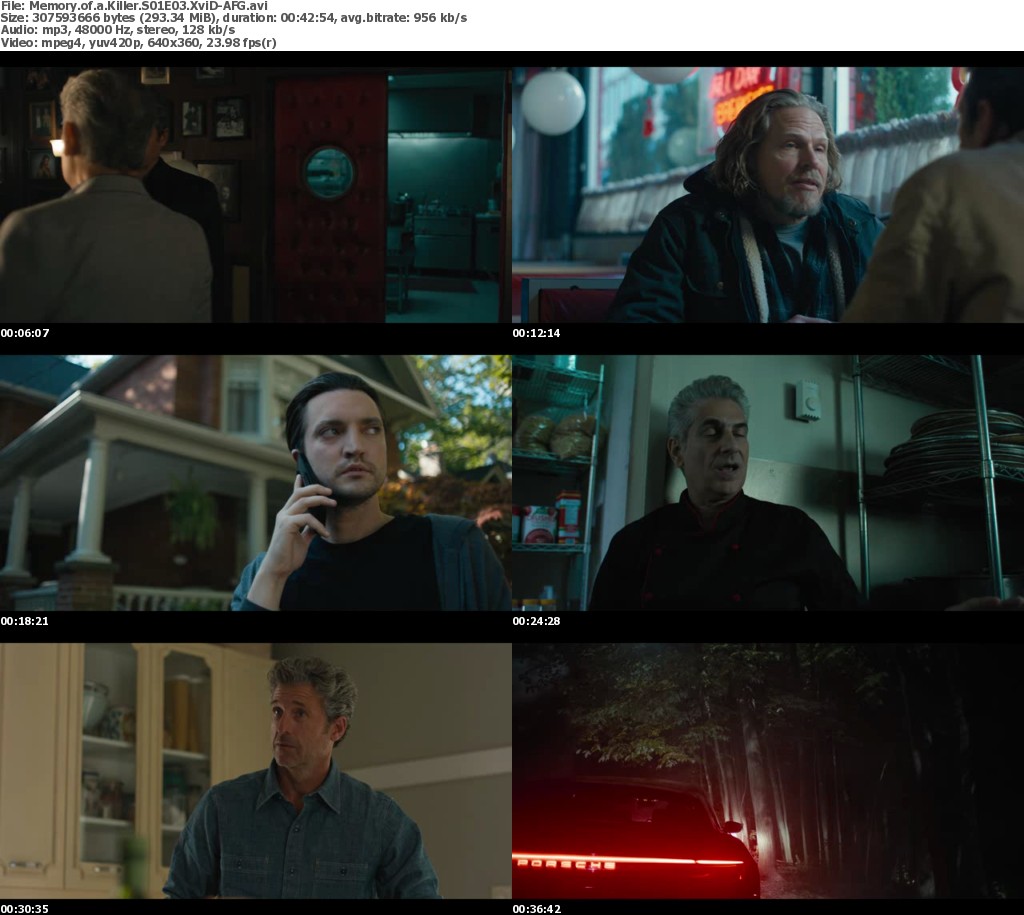Open the thumbnail of the man facing the red door
This screenshot has height=915, width=1024.
[255, 195]
